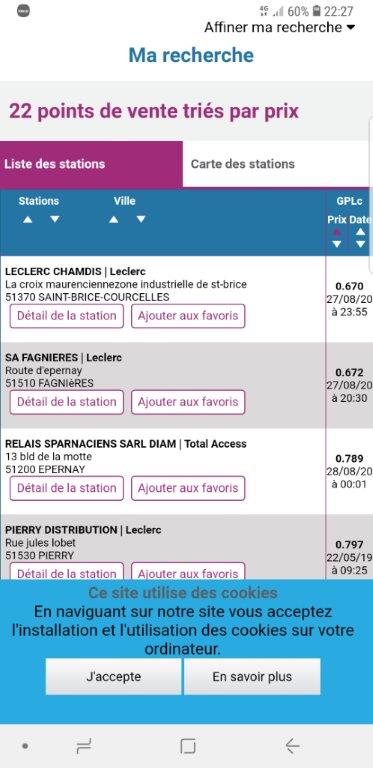Open Android recent apps button
The height and width of the screenshot is (768, 373).
point(84,746)
